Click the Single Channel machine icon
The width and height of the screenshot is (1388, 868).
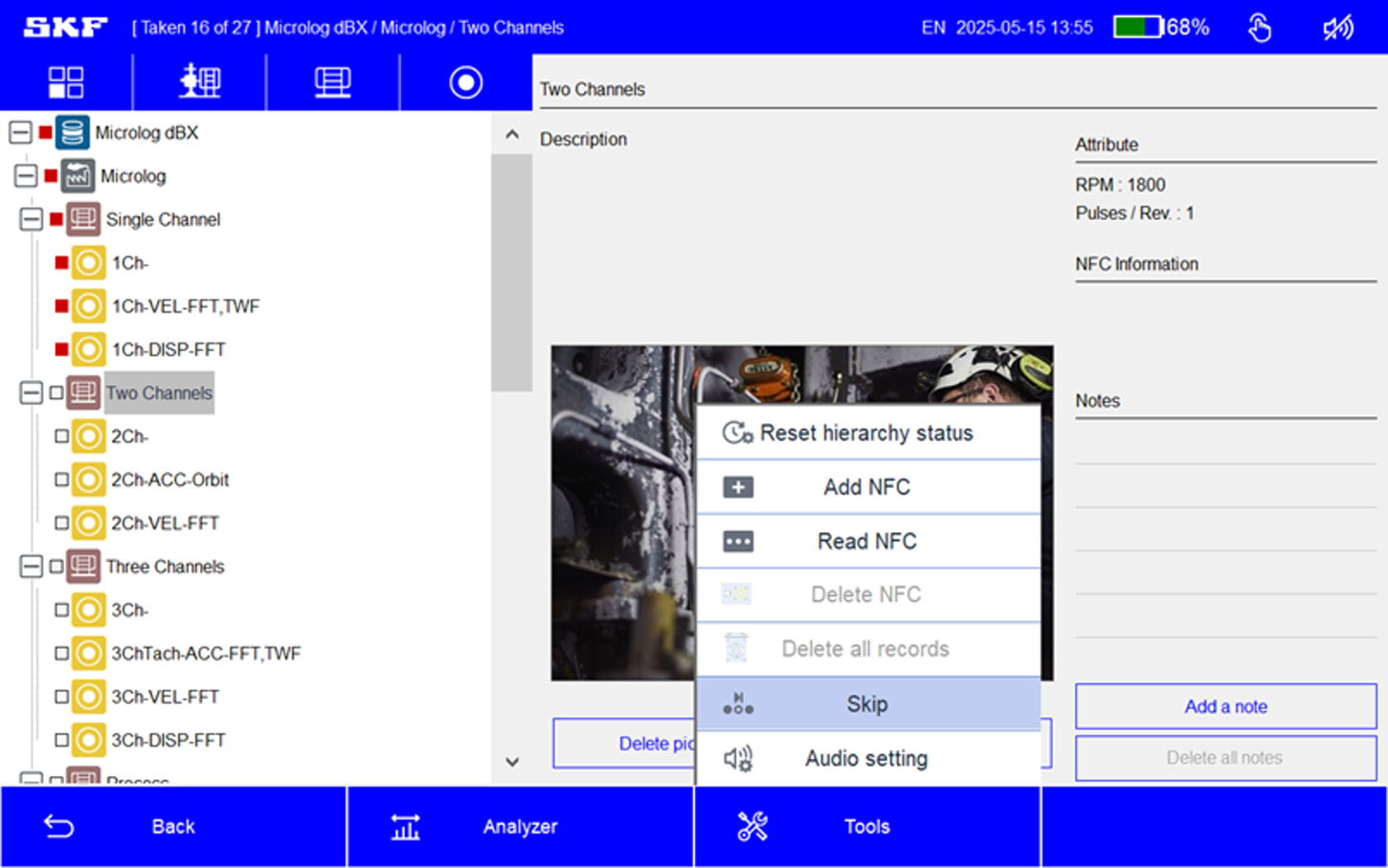point(83,219)
